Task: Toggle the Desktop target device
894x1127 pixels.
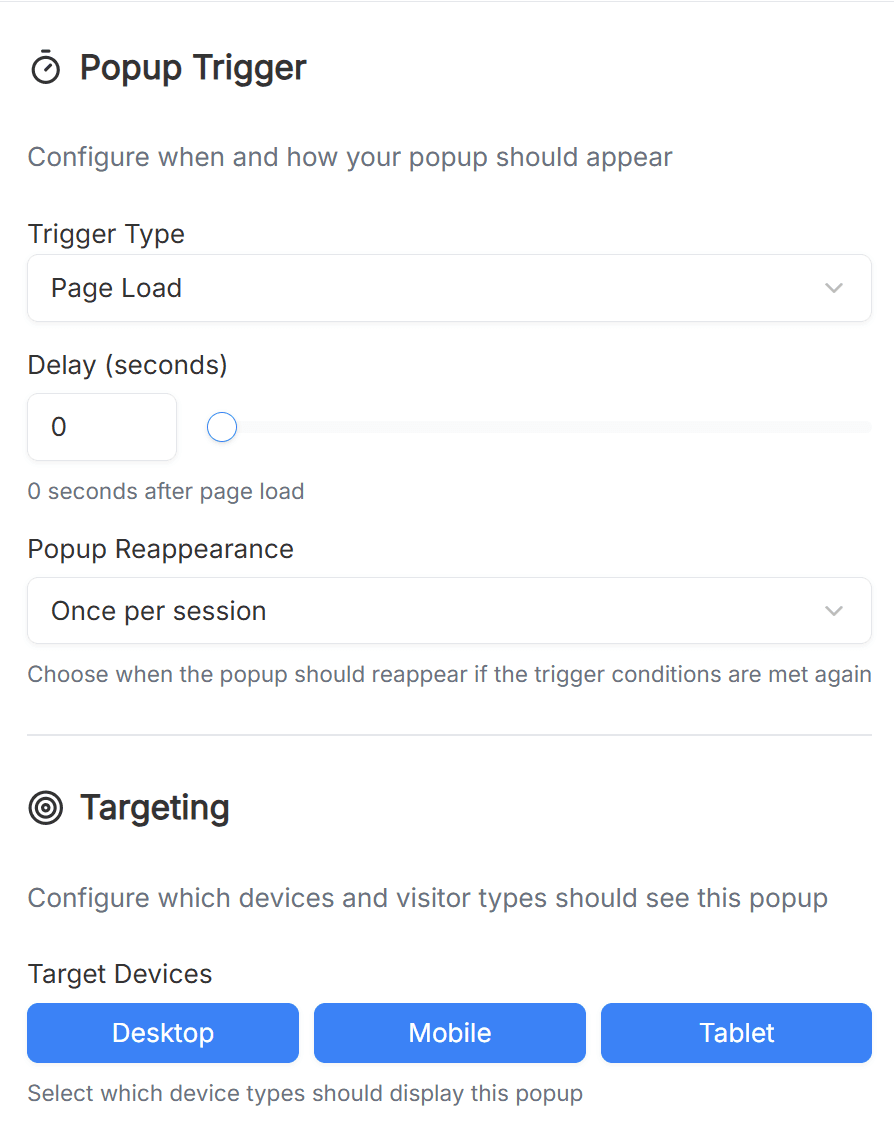Action: click(163, 1033)
